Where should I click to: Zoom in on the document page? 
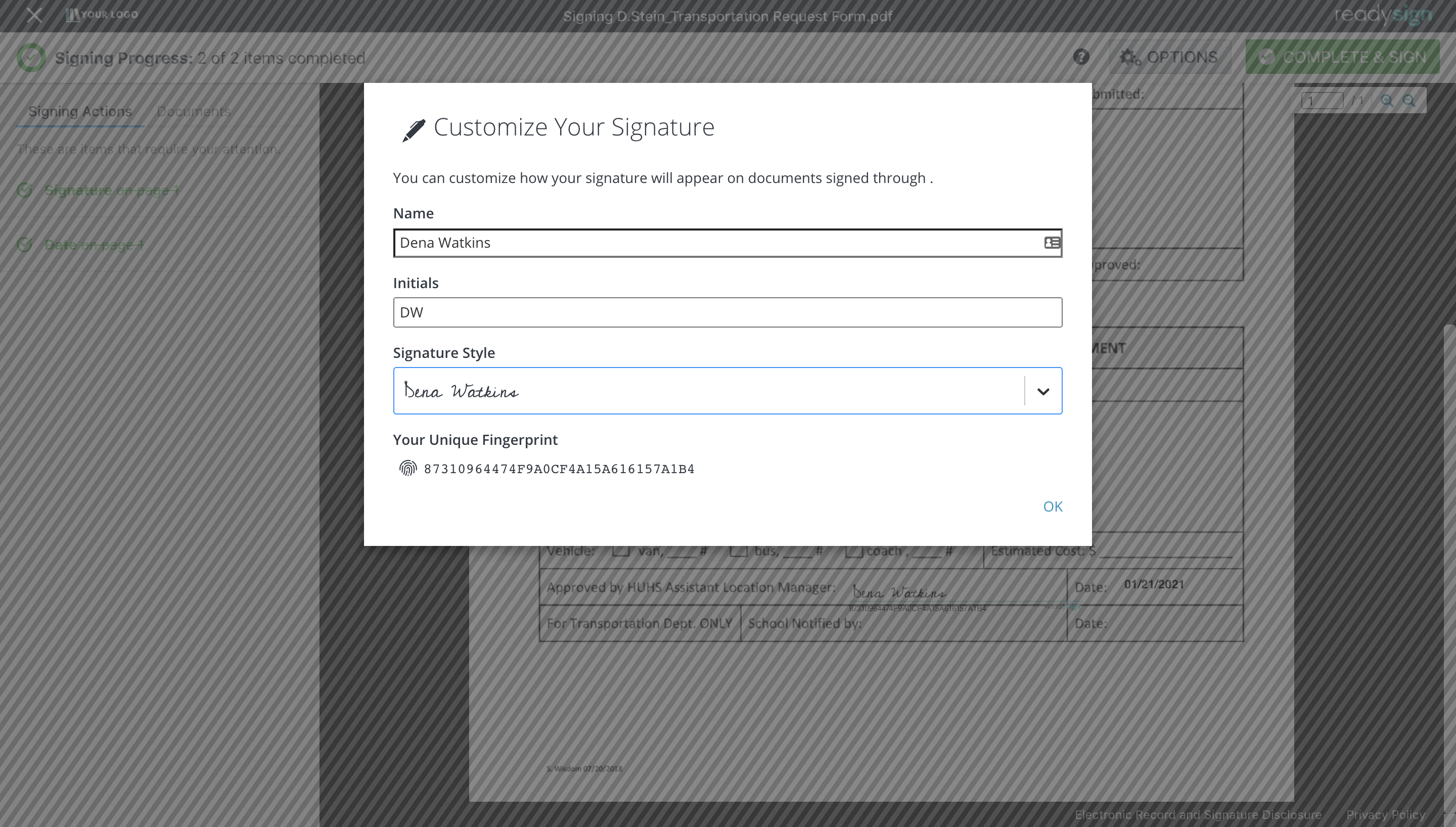(1387, 101)
